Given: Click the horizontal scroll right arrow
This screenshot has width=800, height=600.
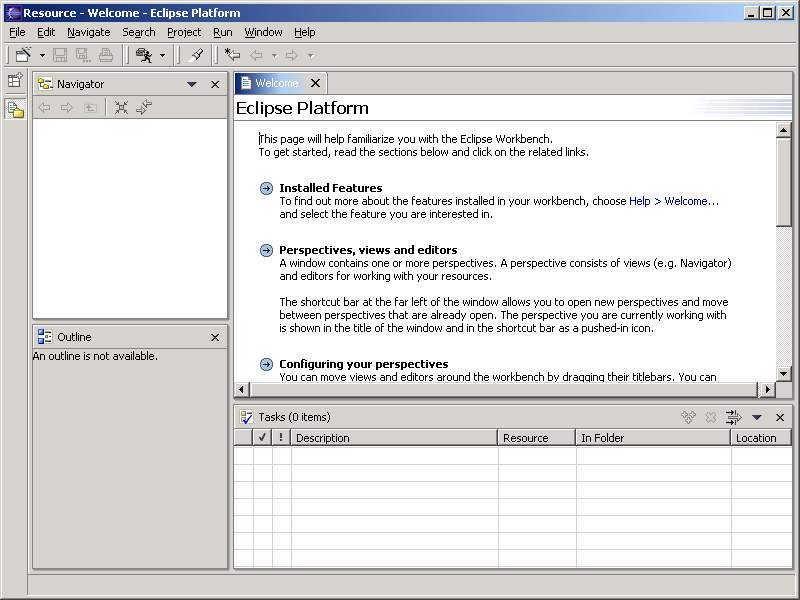Looking at the screenshot, I should 767,390.
